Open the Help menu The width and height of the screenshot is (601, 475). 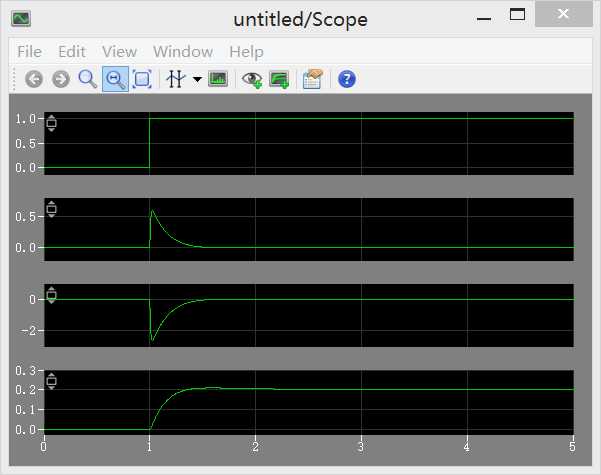click(x=246, y=52)
